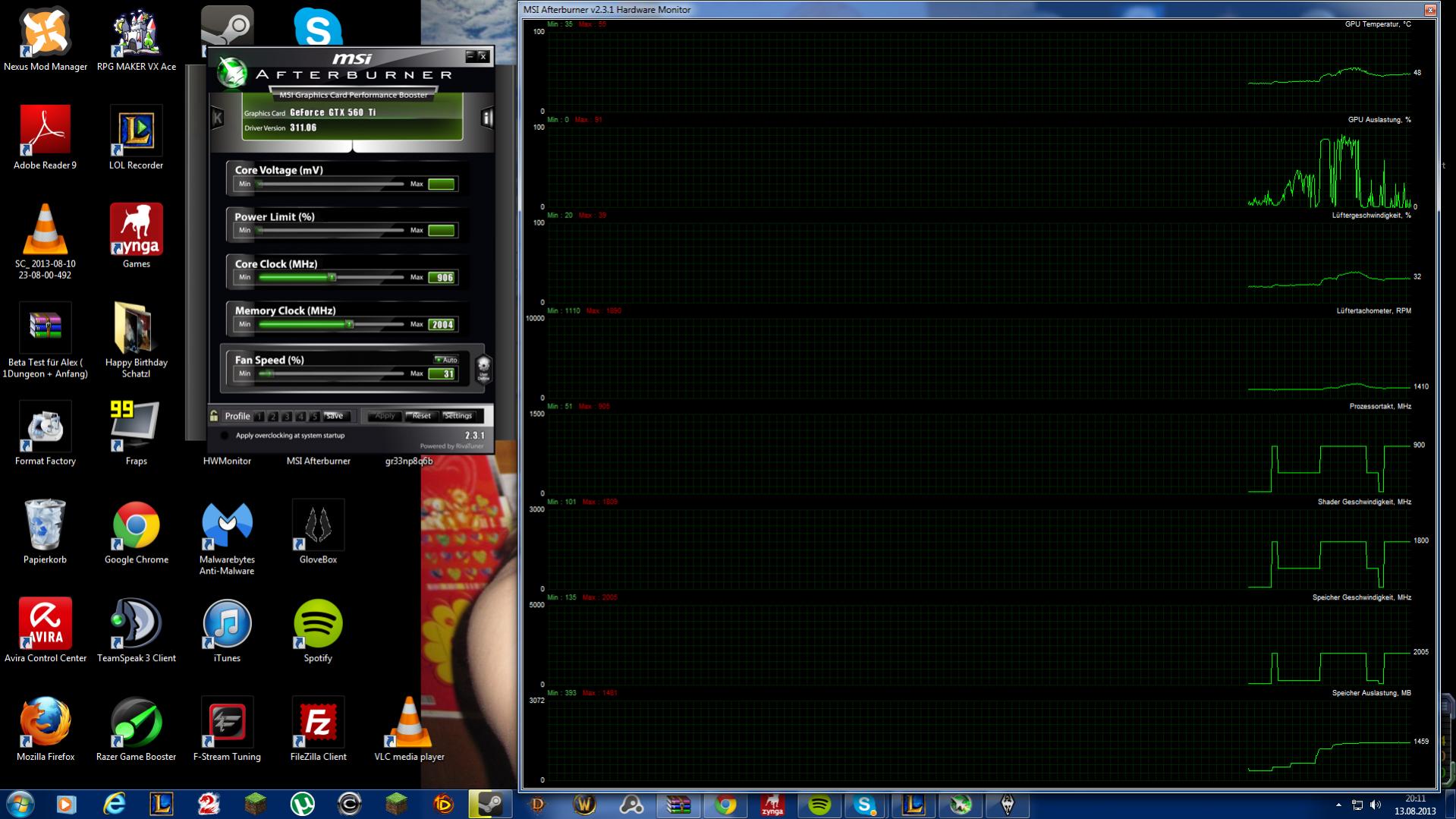Image resolution: width=1456 pixels, height=819 pixels.
Task: Open Kombustor via the K side button
Action: [x=217, y=118]
